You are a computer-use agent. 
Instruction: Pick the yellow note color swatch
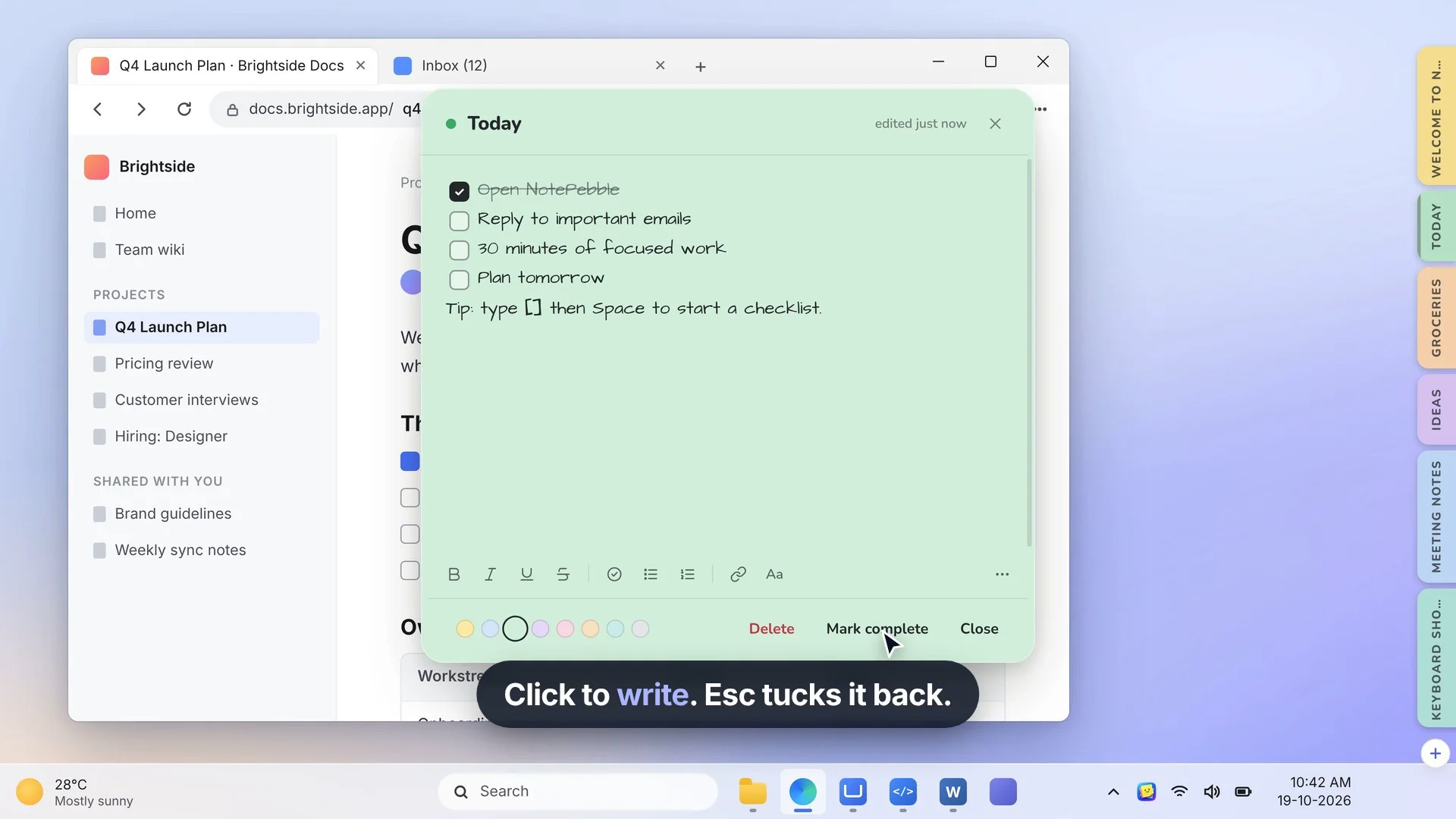[465, 629]
